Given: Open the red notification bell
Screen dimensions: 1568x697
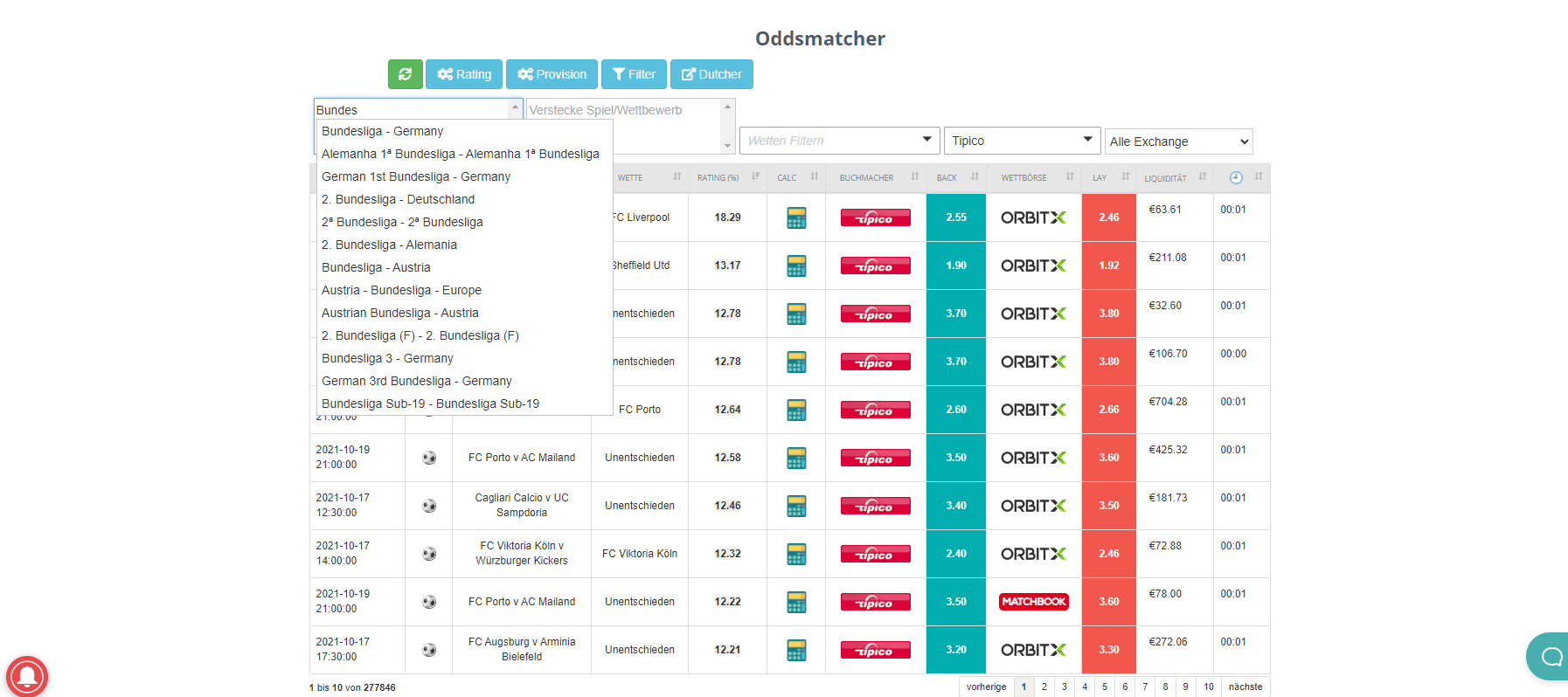Looking at the screenshot, I should pos(27,676).
